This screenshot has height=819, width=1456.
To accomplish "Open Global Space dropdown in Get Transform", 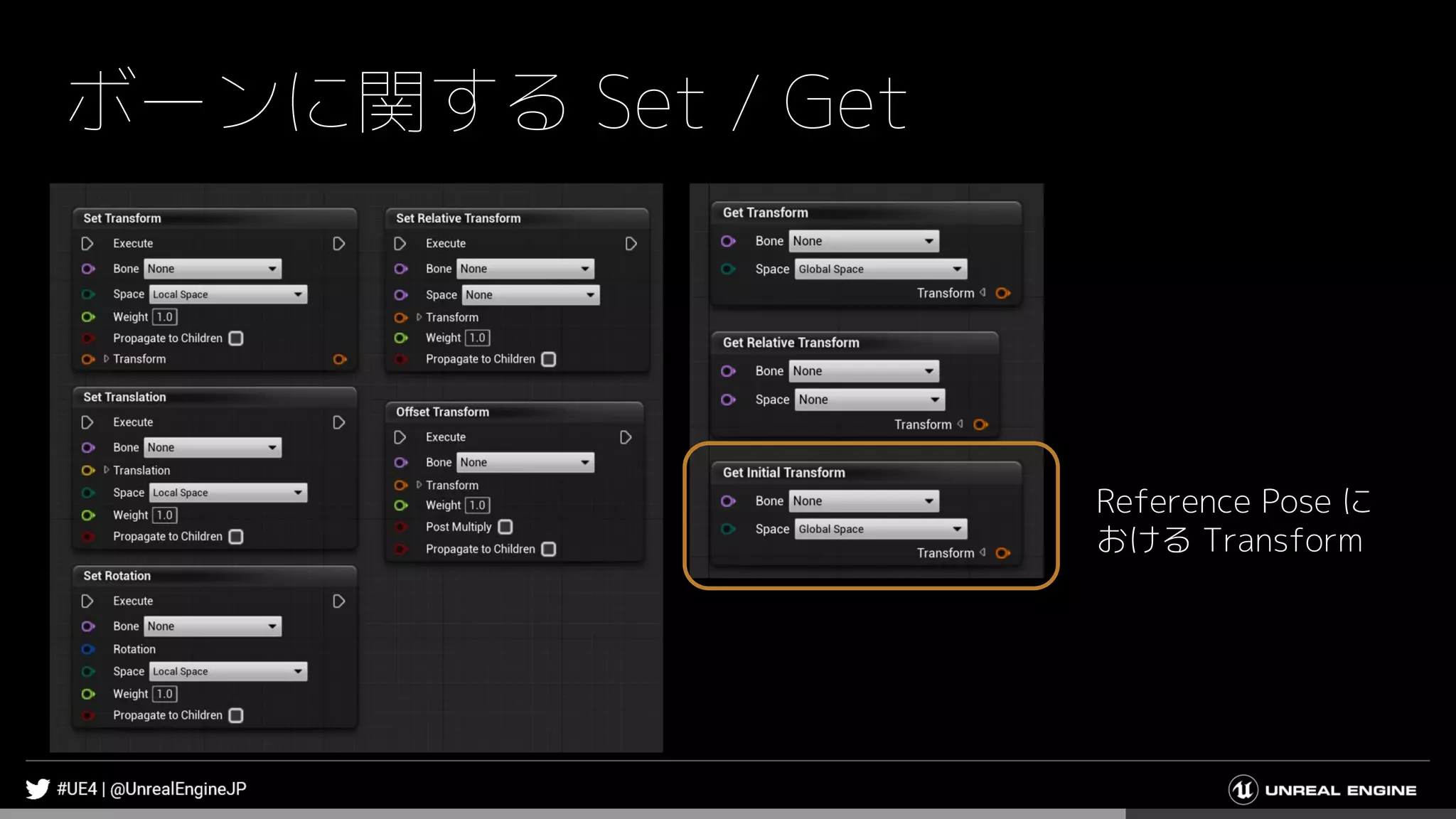I will [x=881, y=269].
